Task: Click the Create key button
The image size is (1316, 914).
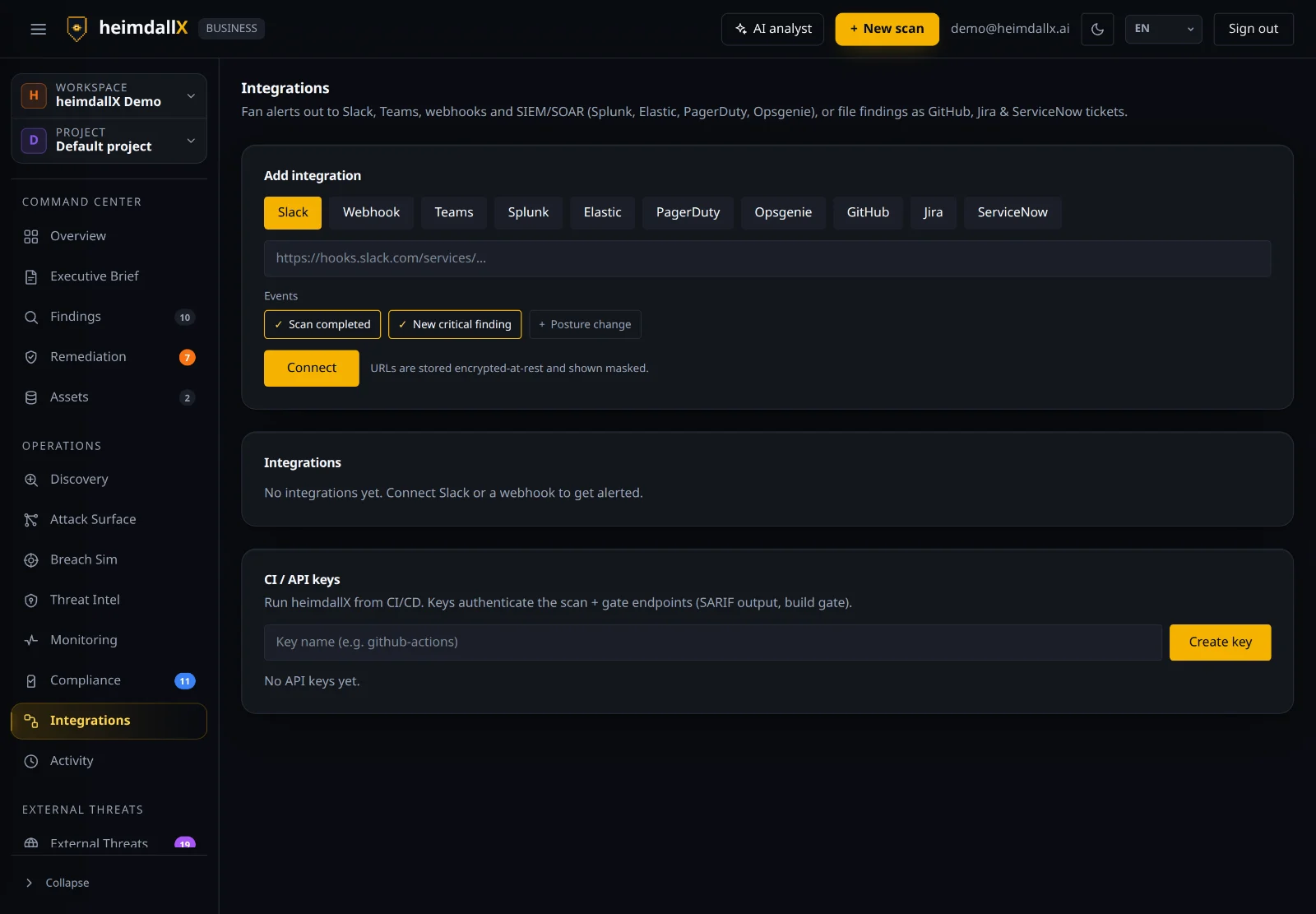Action: (x=1221, y=643)
